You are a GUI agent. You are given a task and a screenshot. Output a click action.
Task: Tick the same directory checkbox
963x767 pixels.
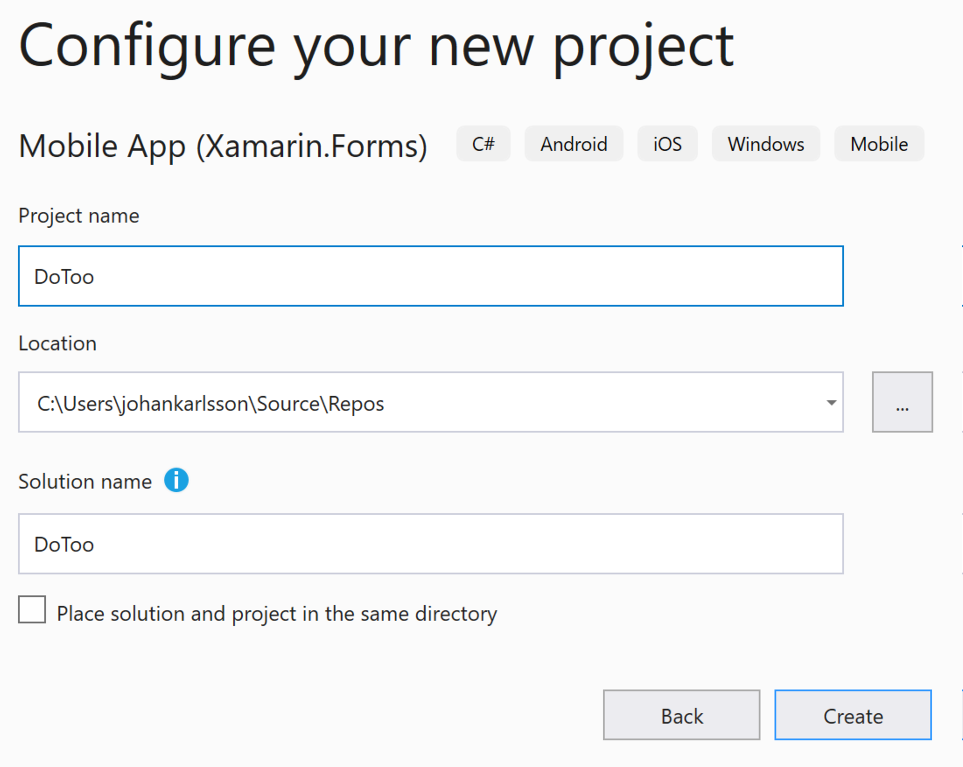click(x=32, y=610)
